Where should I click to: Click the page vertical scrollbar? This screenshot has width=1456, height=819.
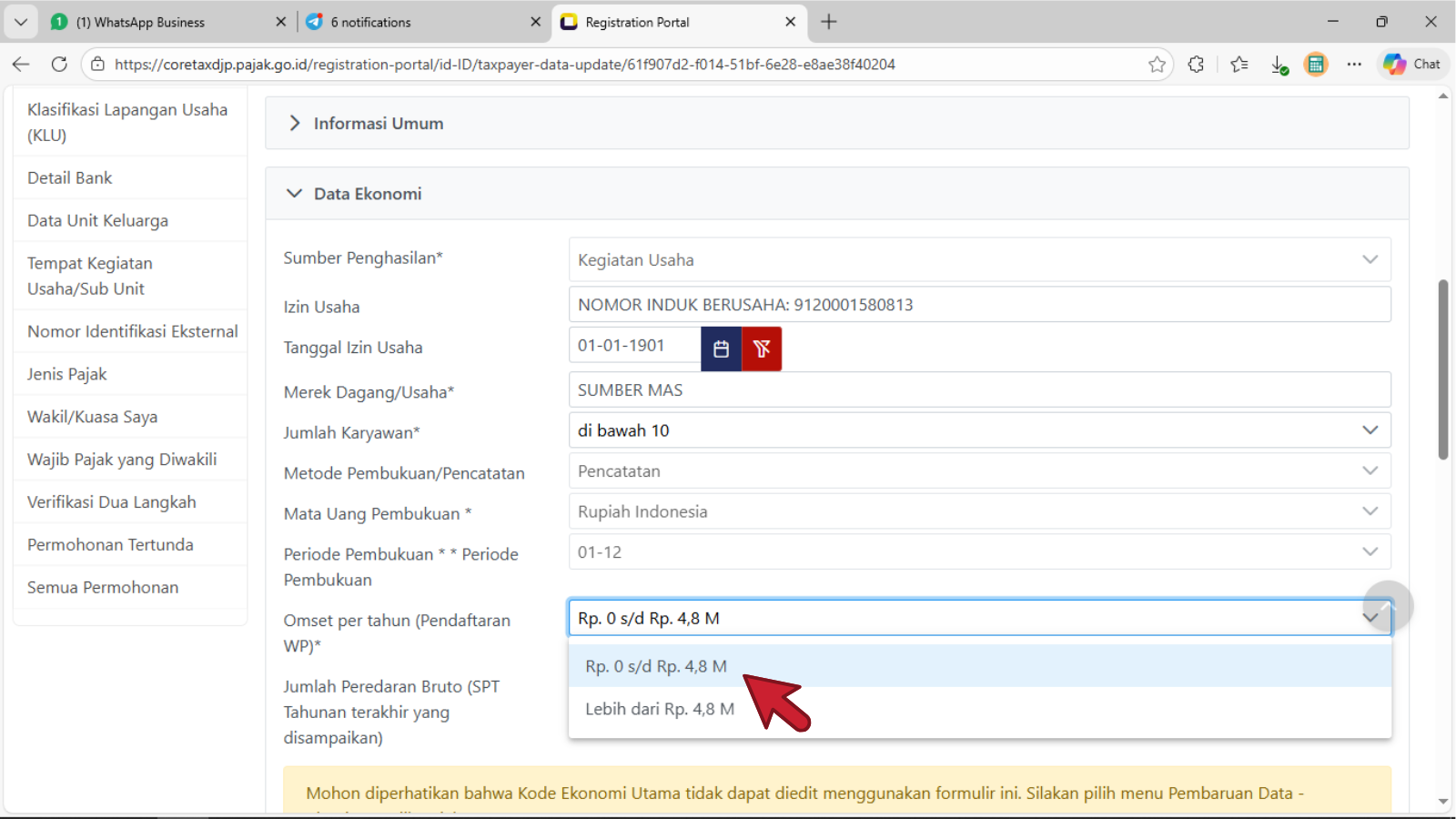click(x=1442, y=369)
